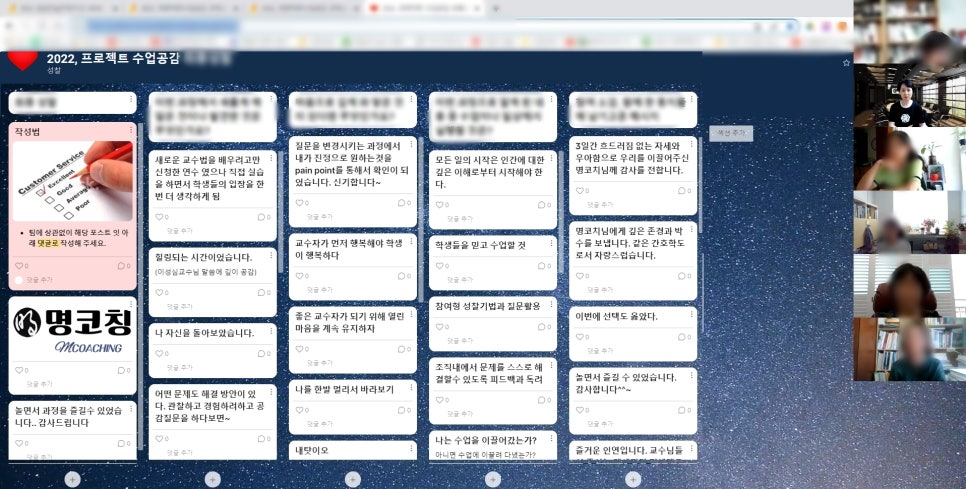Open options menu of first column header
The width and height of the screenshot is (966, 489).
pos(129,101)
